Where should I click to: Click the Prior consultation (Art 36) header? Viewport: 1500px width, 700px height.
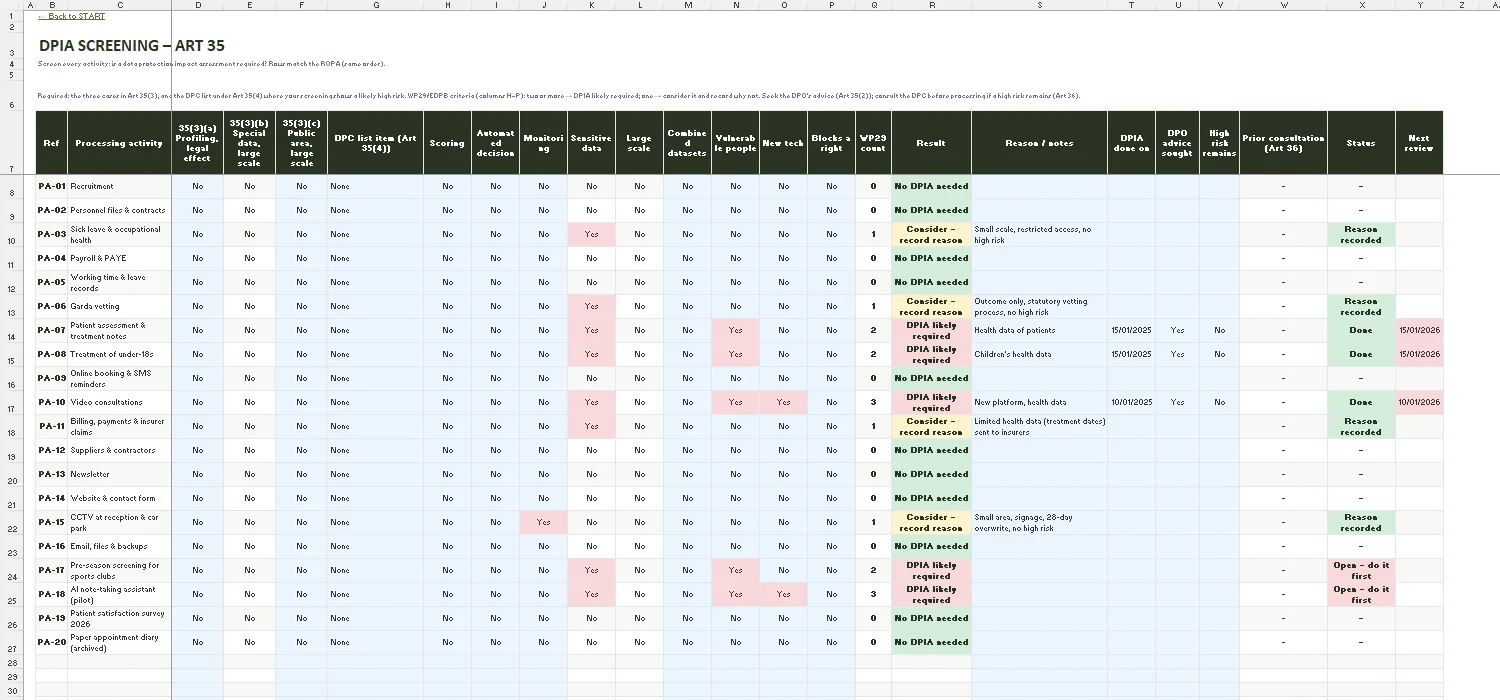click(1284, 143)
